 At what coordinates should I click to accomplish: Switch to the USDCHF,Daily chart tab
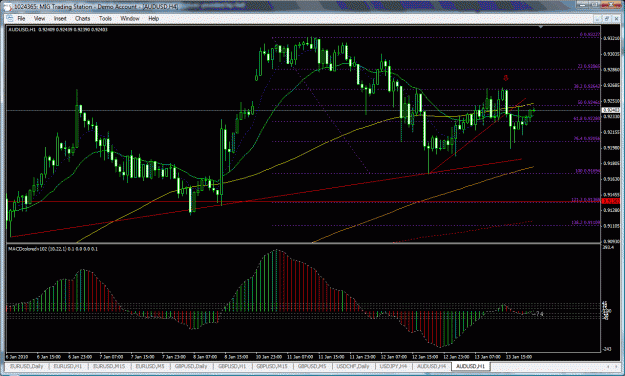click(353, 366)
